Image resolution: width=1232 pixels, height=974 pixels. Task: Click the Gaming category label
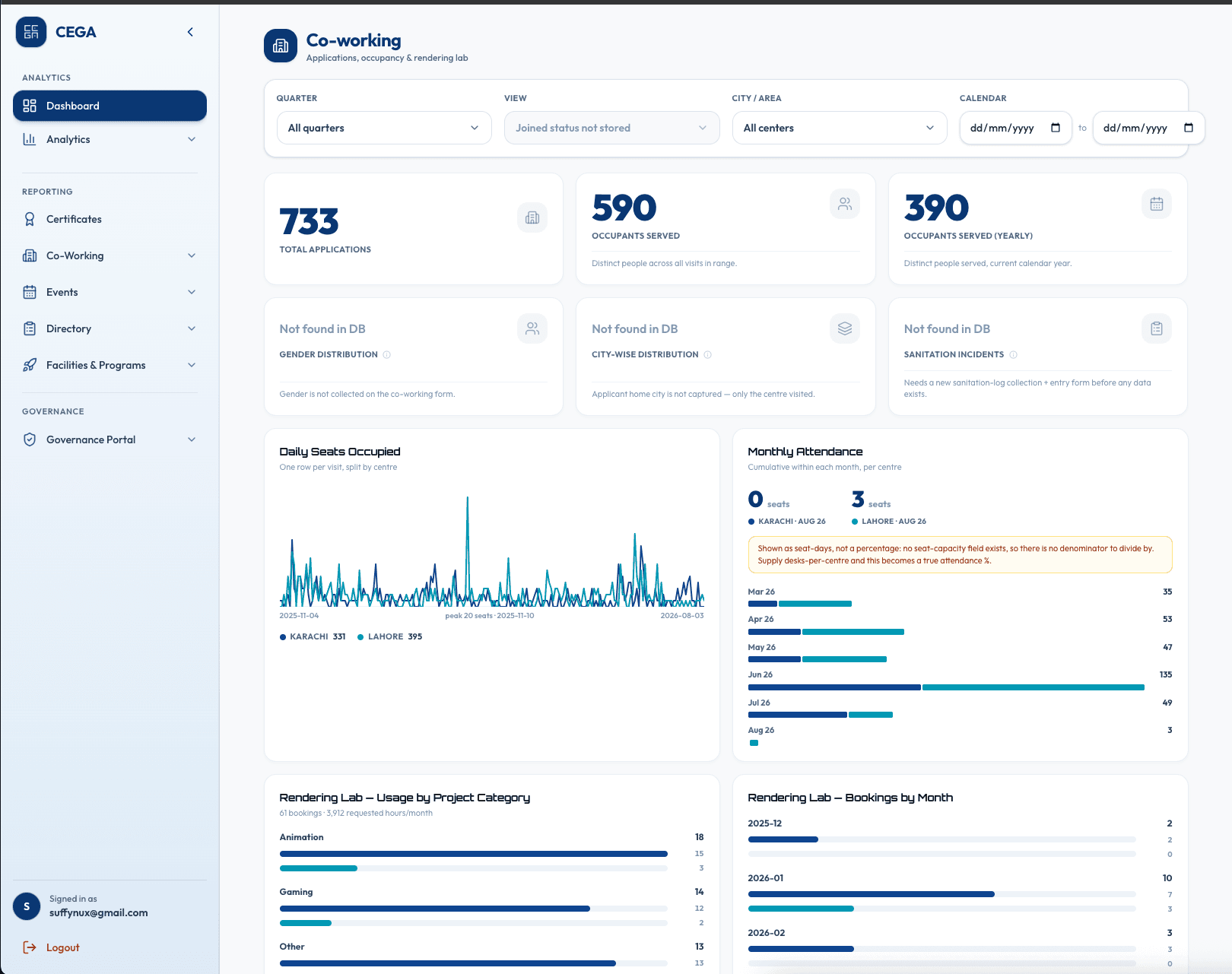[297, 892]
